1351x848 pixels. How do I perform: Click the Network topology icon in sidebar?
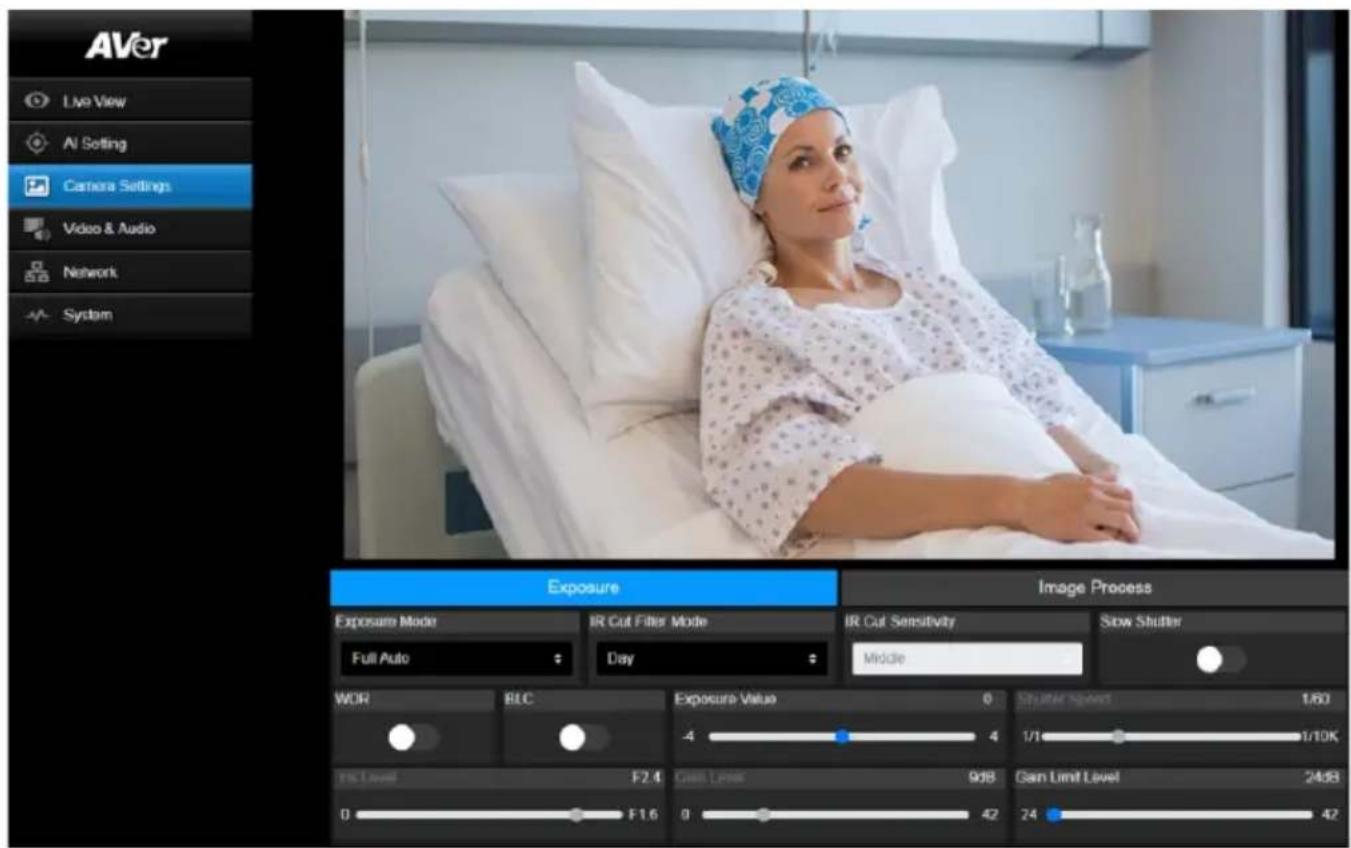click(37, 272)
